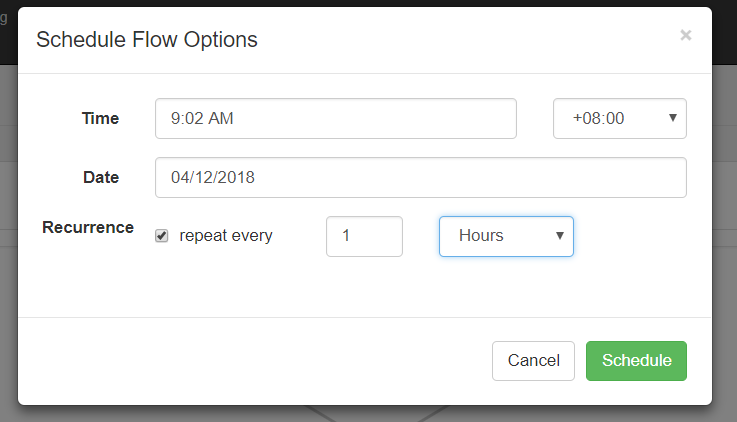
Task: Click the arrow on the Hours dropdown
Action: tap(560, 236)
